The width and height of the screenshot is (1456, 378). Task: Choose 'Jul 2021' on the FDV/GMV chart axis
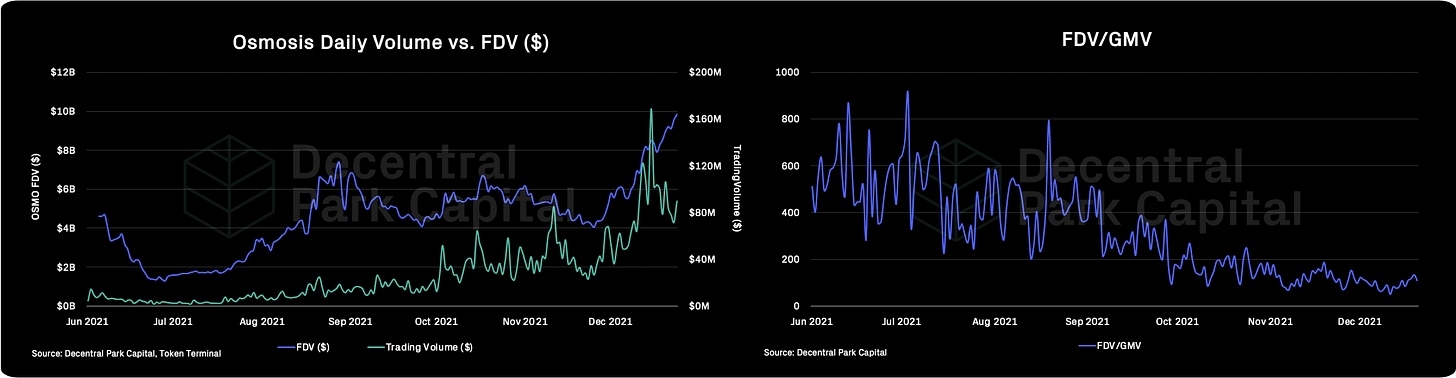[x=902, y=322]
